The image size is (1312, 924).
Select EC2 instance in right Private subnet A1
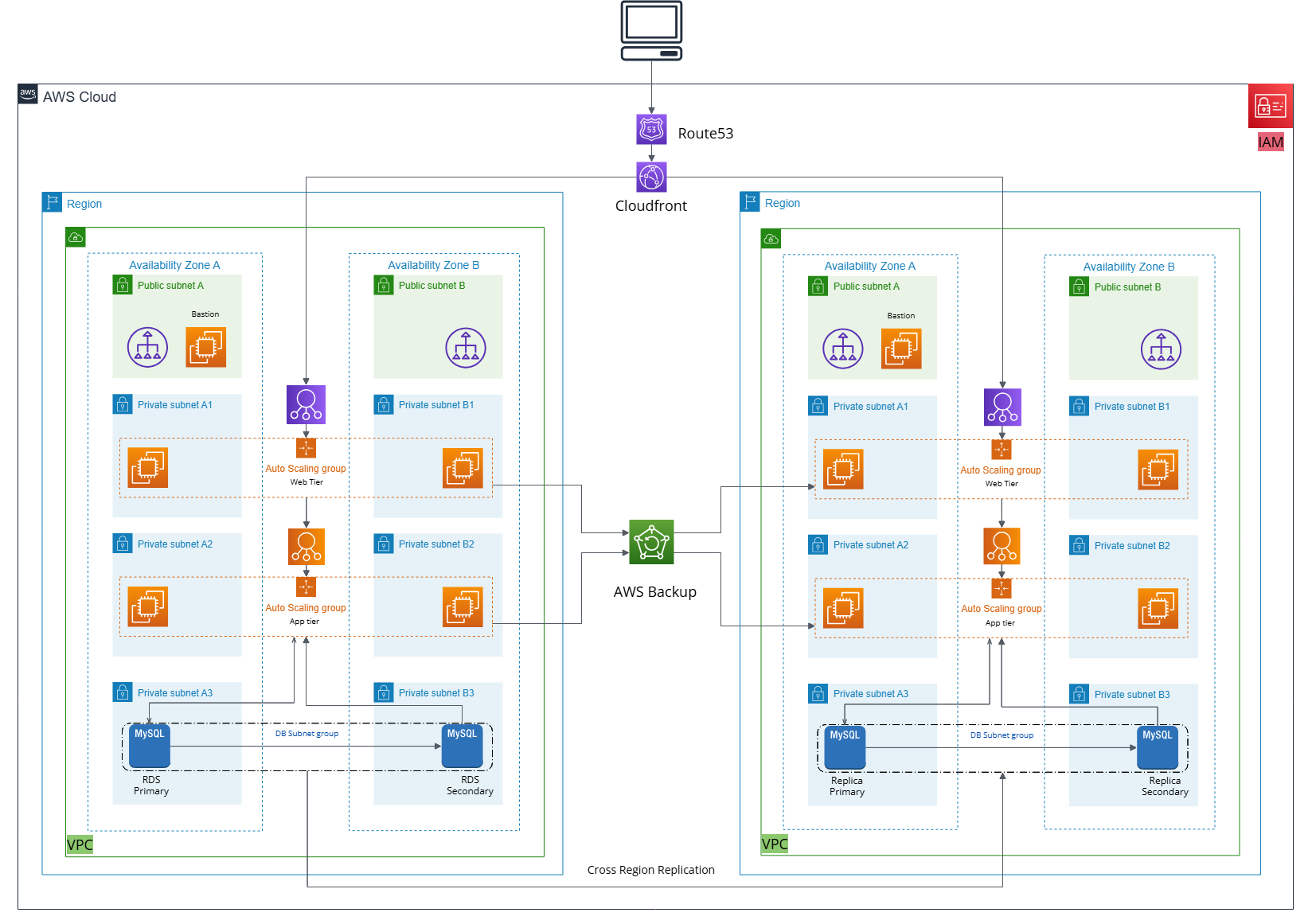843,470
